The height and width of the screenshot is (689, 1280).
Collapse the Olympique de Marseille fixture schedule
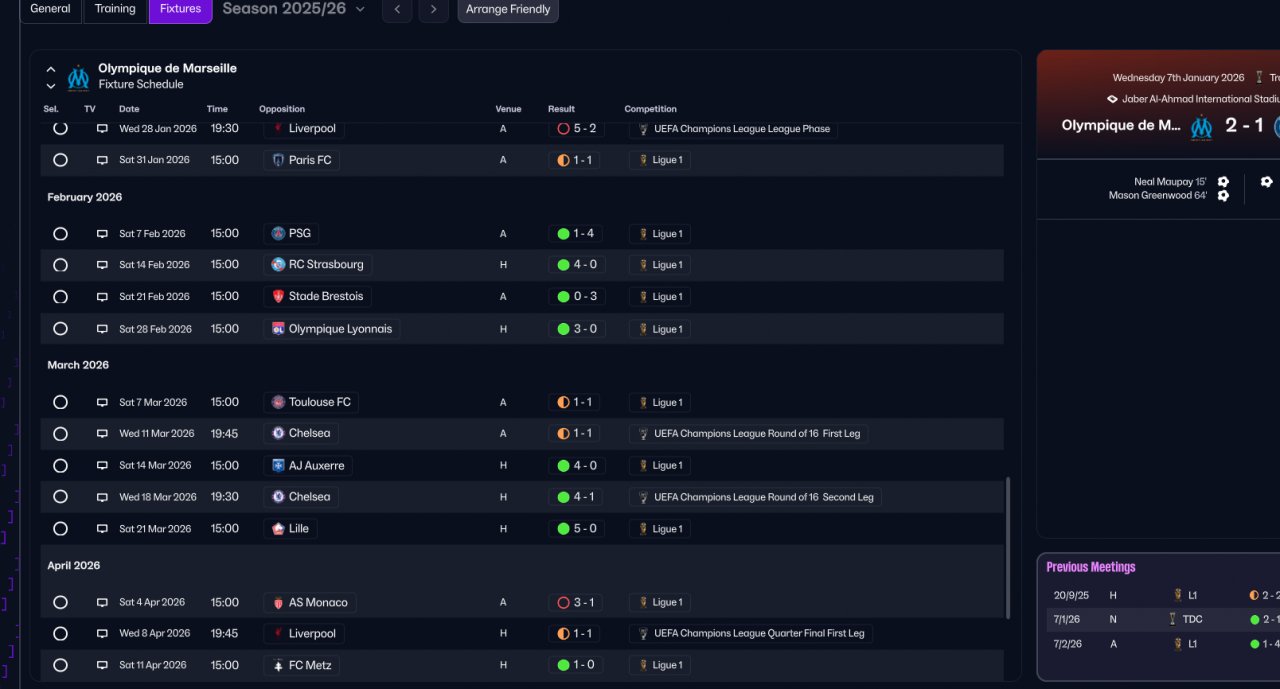51,70
